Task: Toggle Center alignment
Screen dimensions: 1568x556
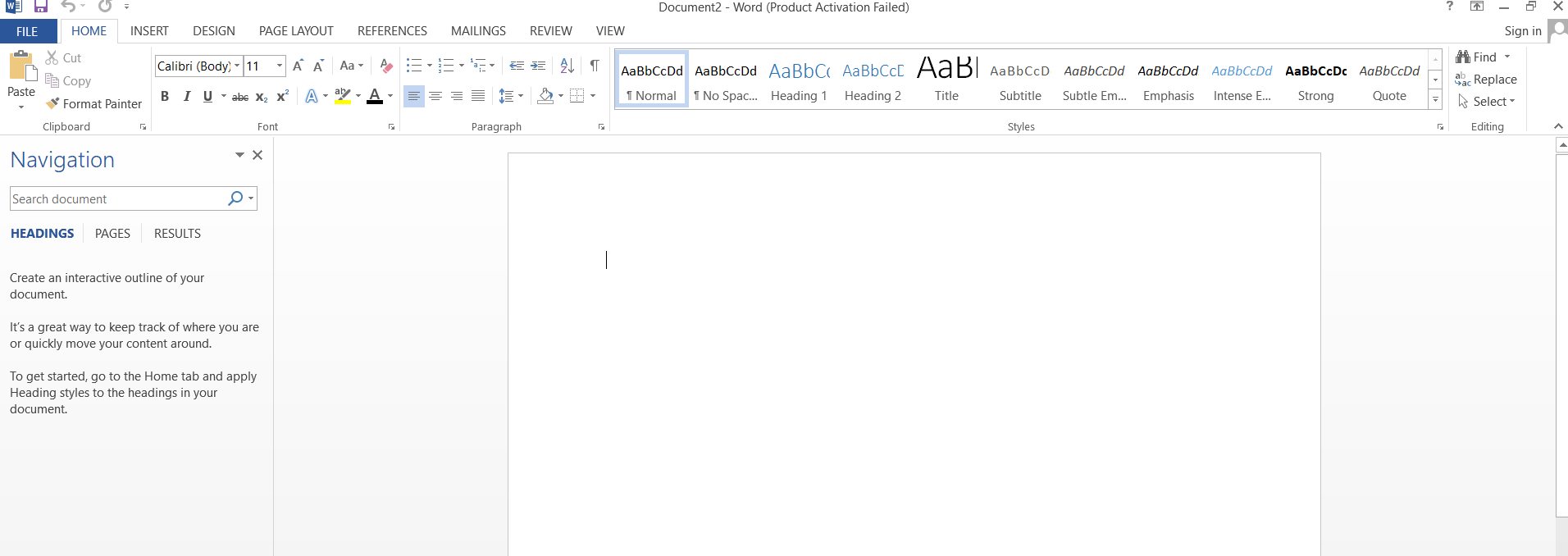Action: click(x=435, y=97)
